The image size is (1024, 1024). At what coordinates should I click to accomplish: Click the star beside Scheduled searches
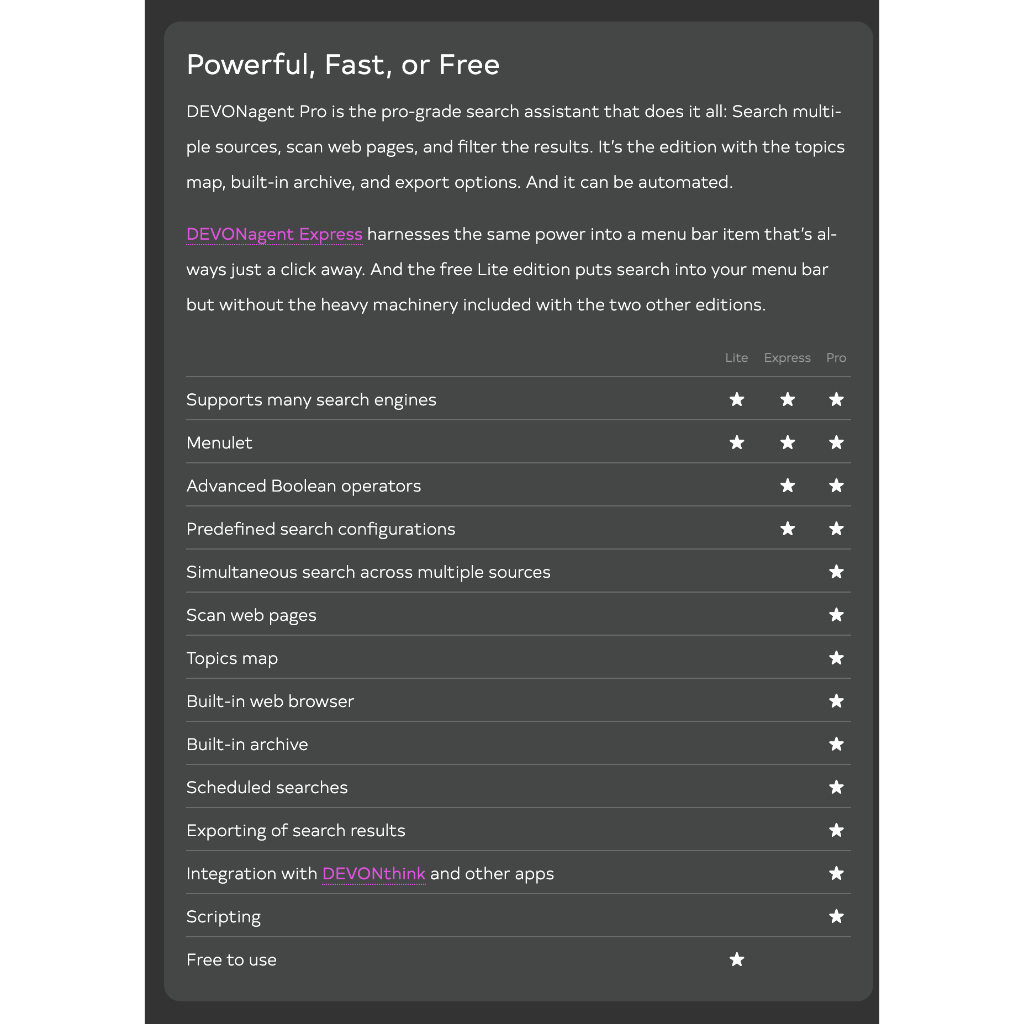coord(837,787)
